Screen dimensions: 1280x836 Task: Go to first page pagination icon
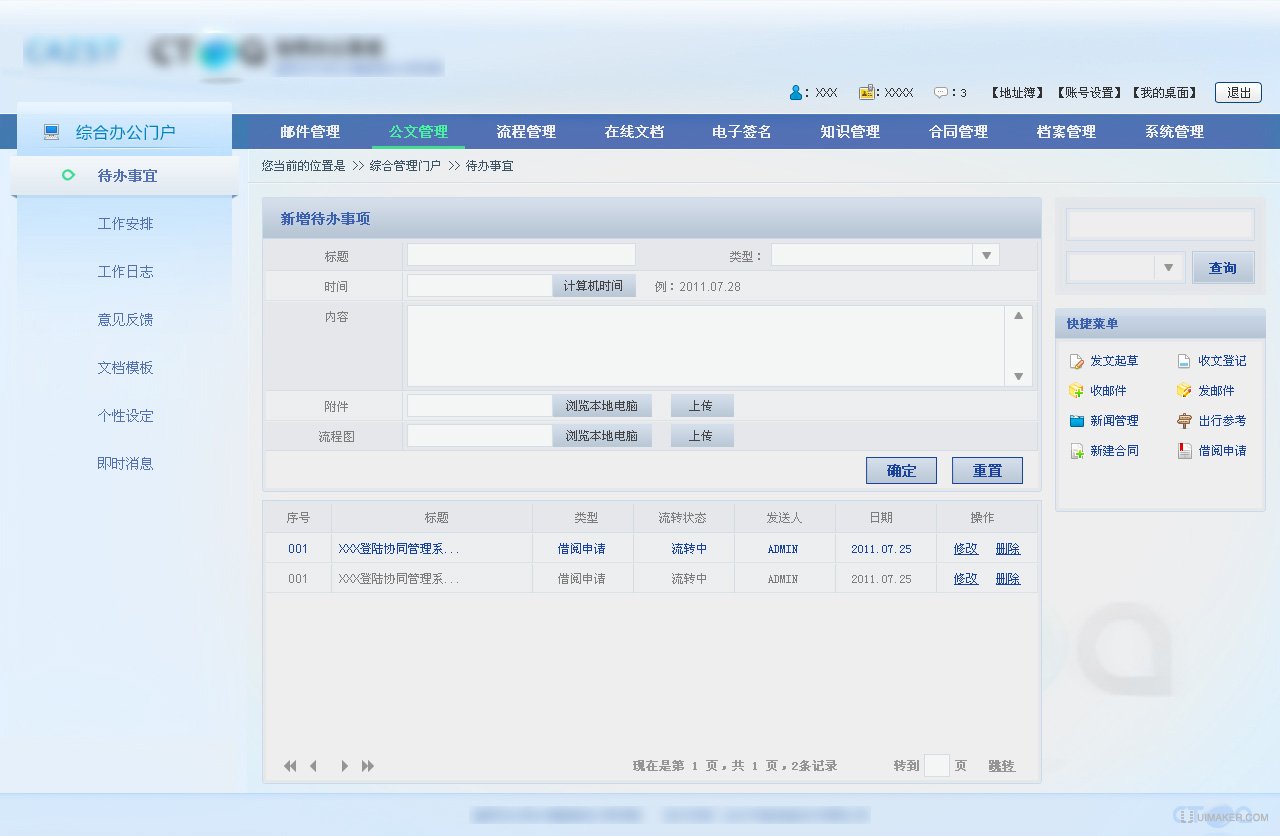click(x=290, y=766)
